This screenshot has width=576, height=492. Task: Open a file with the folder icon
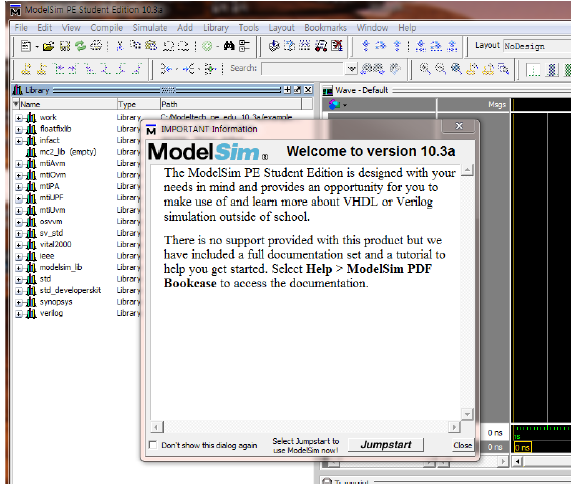point(48,46)
